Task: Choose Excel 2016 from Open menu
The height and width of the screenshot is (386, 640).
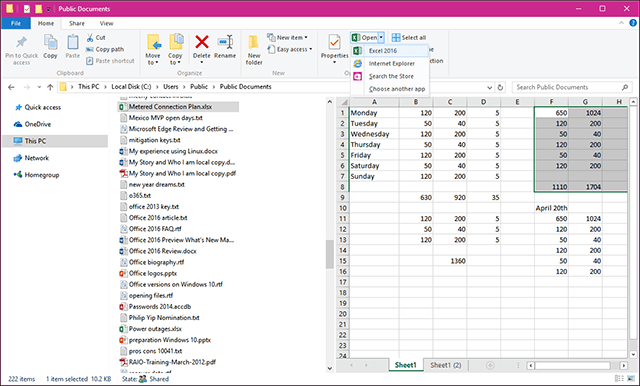Action: (390, 51)
